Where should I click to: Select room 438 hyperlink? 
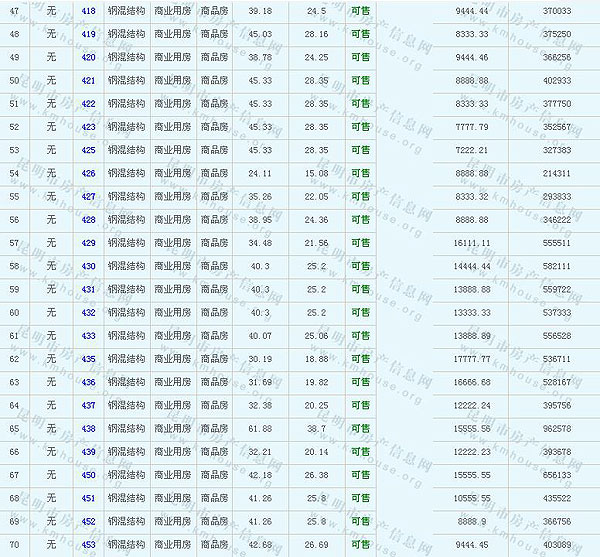(x=89, y=429)
